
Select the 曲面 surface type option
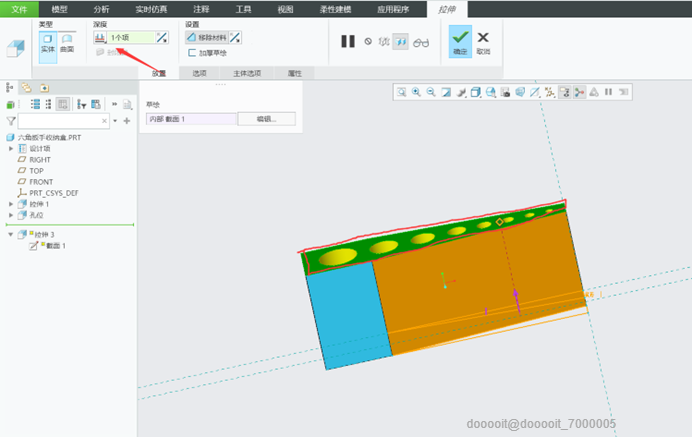click(x=67, y=42)
